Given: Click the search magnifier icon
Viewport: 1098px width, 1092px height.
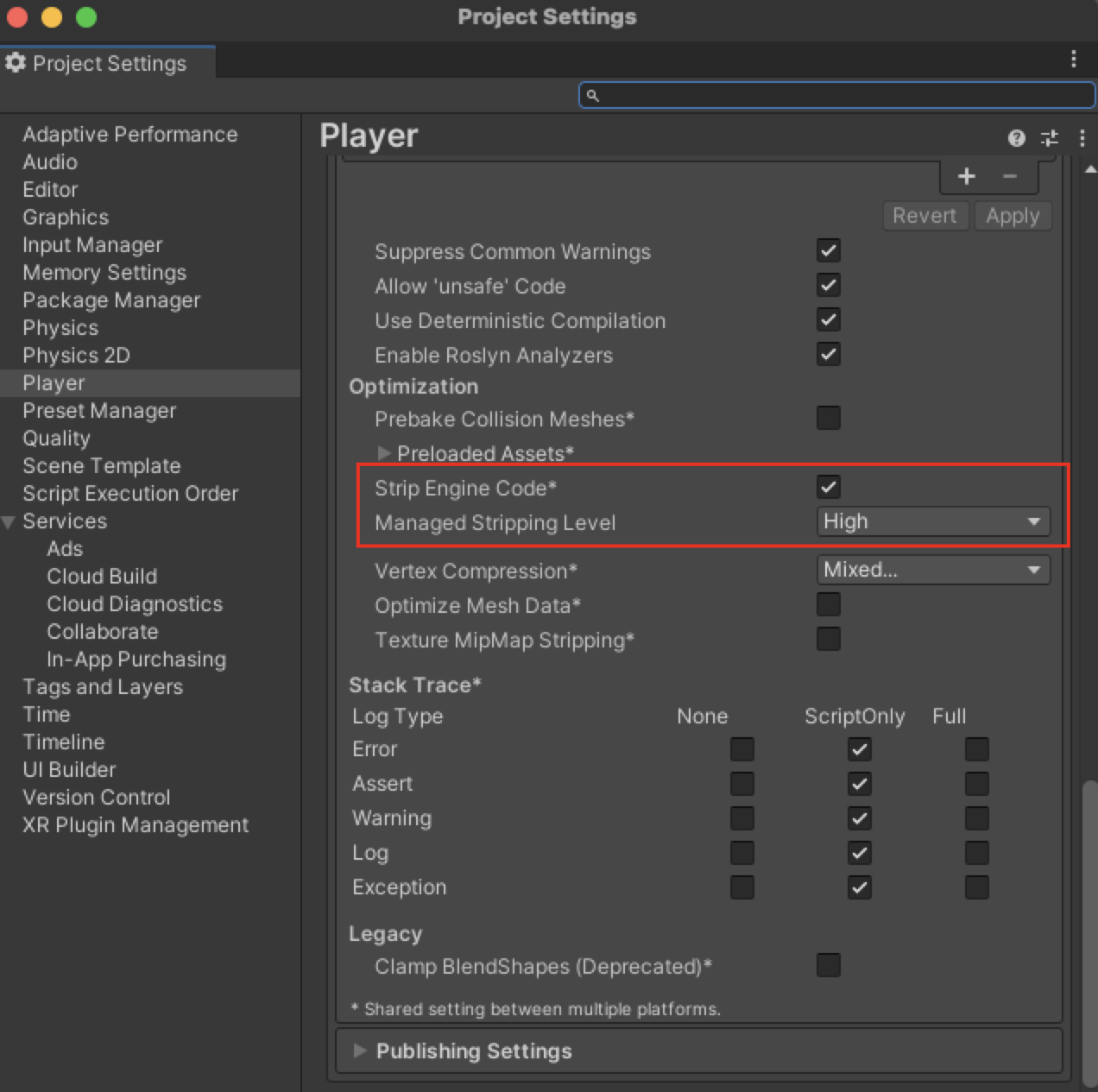Looking at the screenshot, I should 592,95.
